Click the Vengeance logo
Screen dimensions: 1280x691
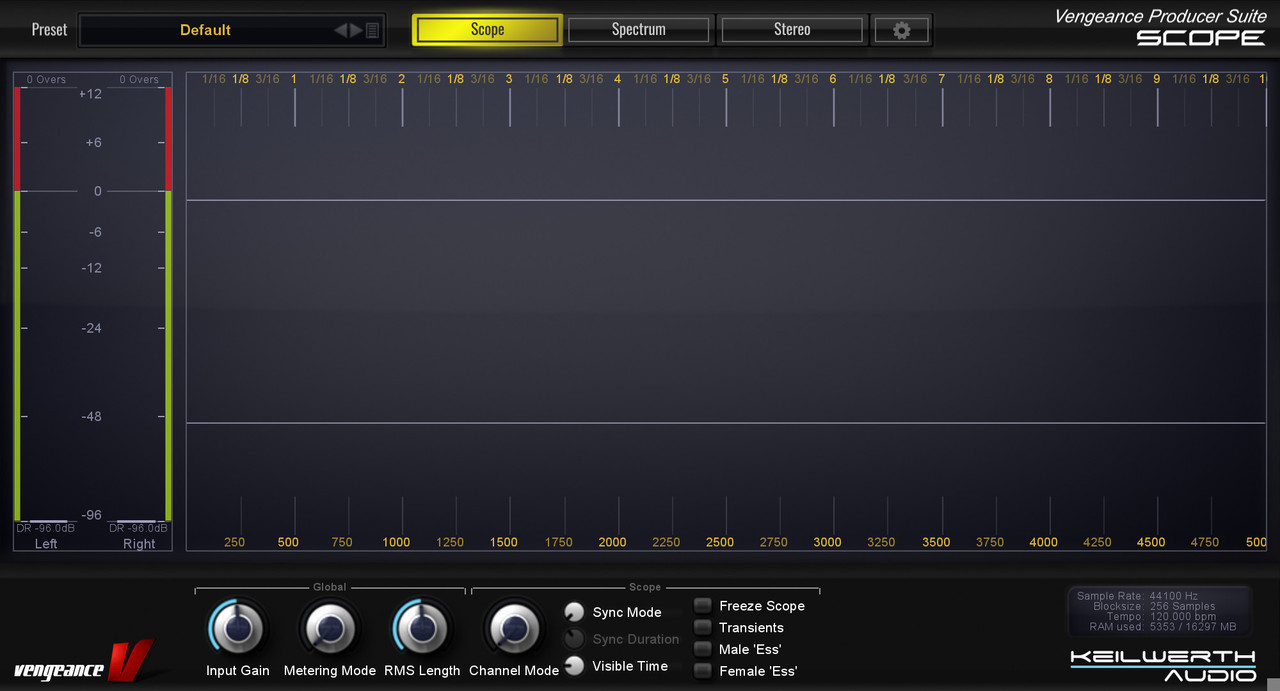83,661
